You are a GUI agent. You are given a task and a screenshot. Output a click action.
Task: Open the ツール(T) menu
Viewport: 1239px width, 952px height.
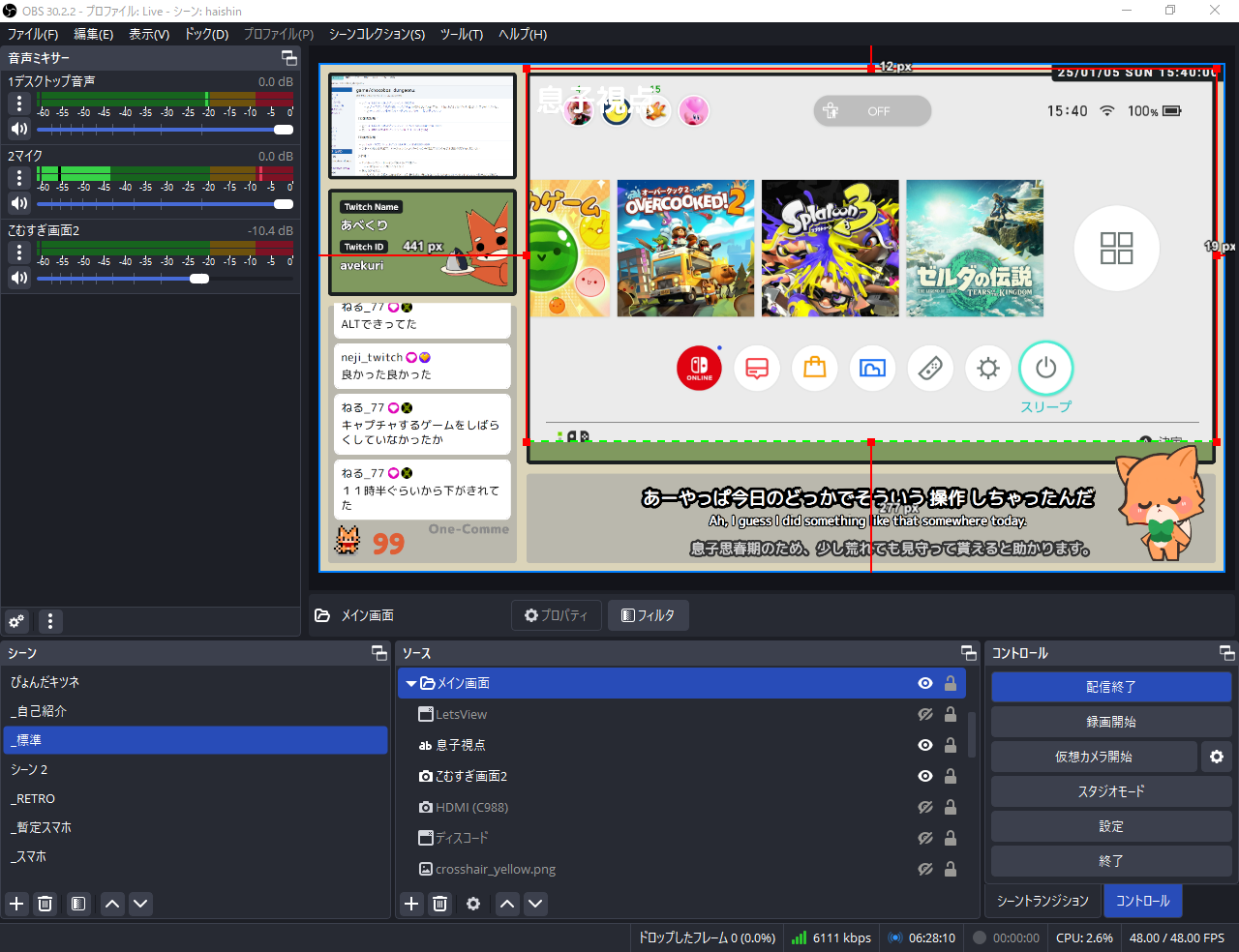click(x=461, y=34)
